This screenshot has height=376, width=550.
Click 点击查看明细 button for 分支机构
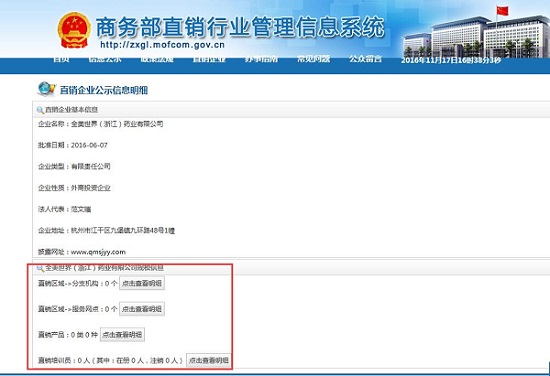click(142, 283)
